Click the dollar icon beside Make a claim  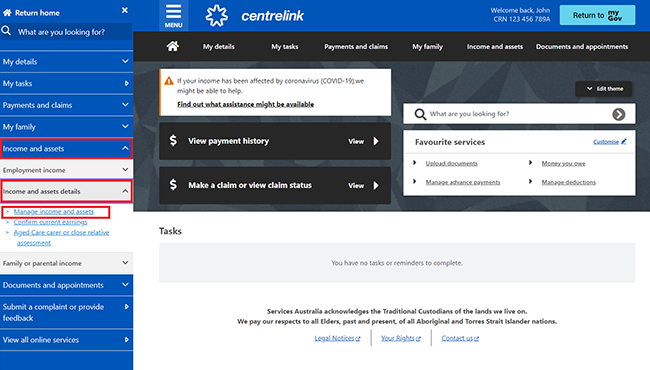pyautogui.click(x=173, y=184)
